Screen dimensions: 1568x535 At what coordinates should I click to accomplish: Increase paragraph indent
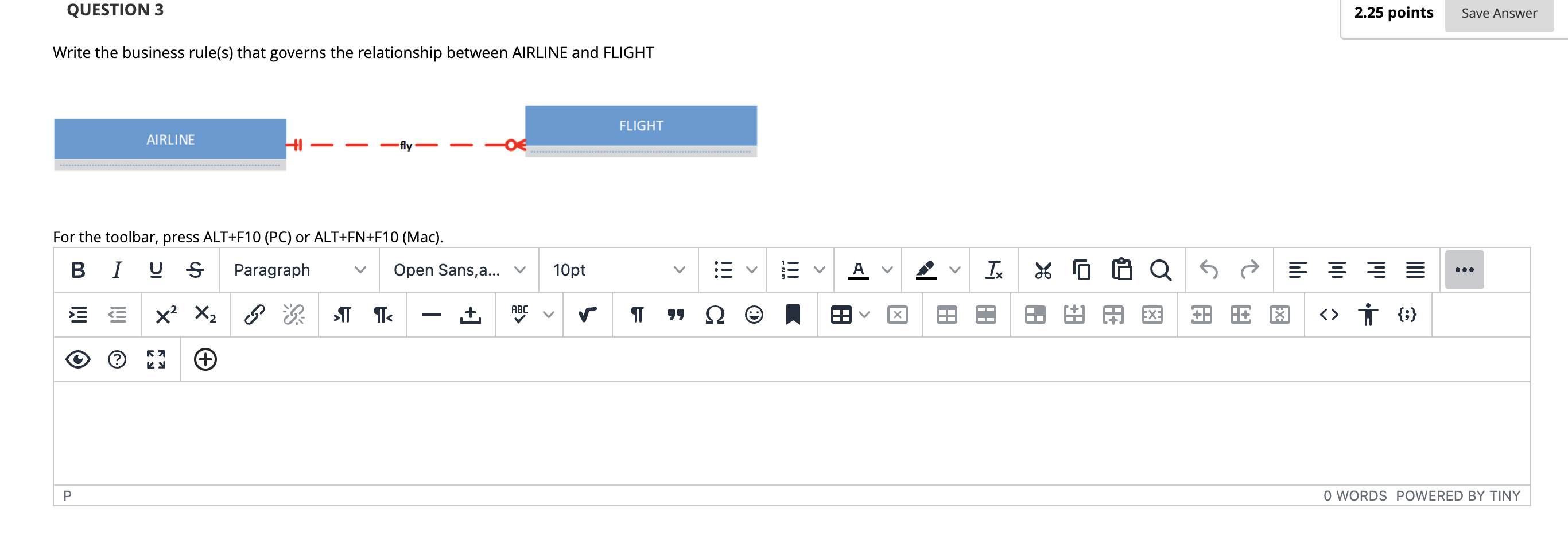click(78, 315)
